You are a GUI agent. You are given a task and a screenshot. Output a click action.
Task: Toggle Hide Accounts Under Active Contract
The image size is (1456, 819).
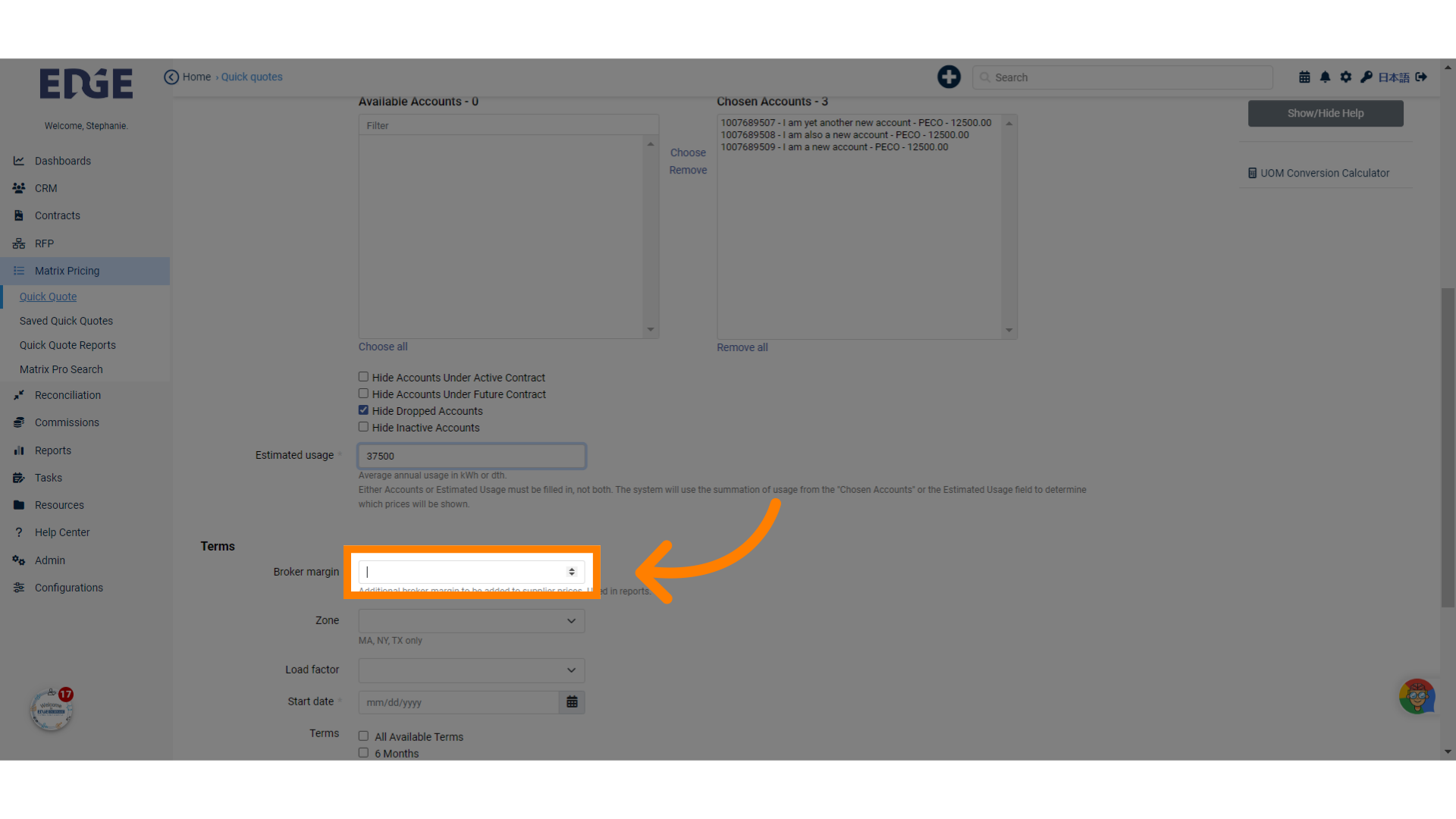pyautogui.click(x=363, y=377)
